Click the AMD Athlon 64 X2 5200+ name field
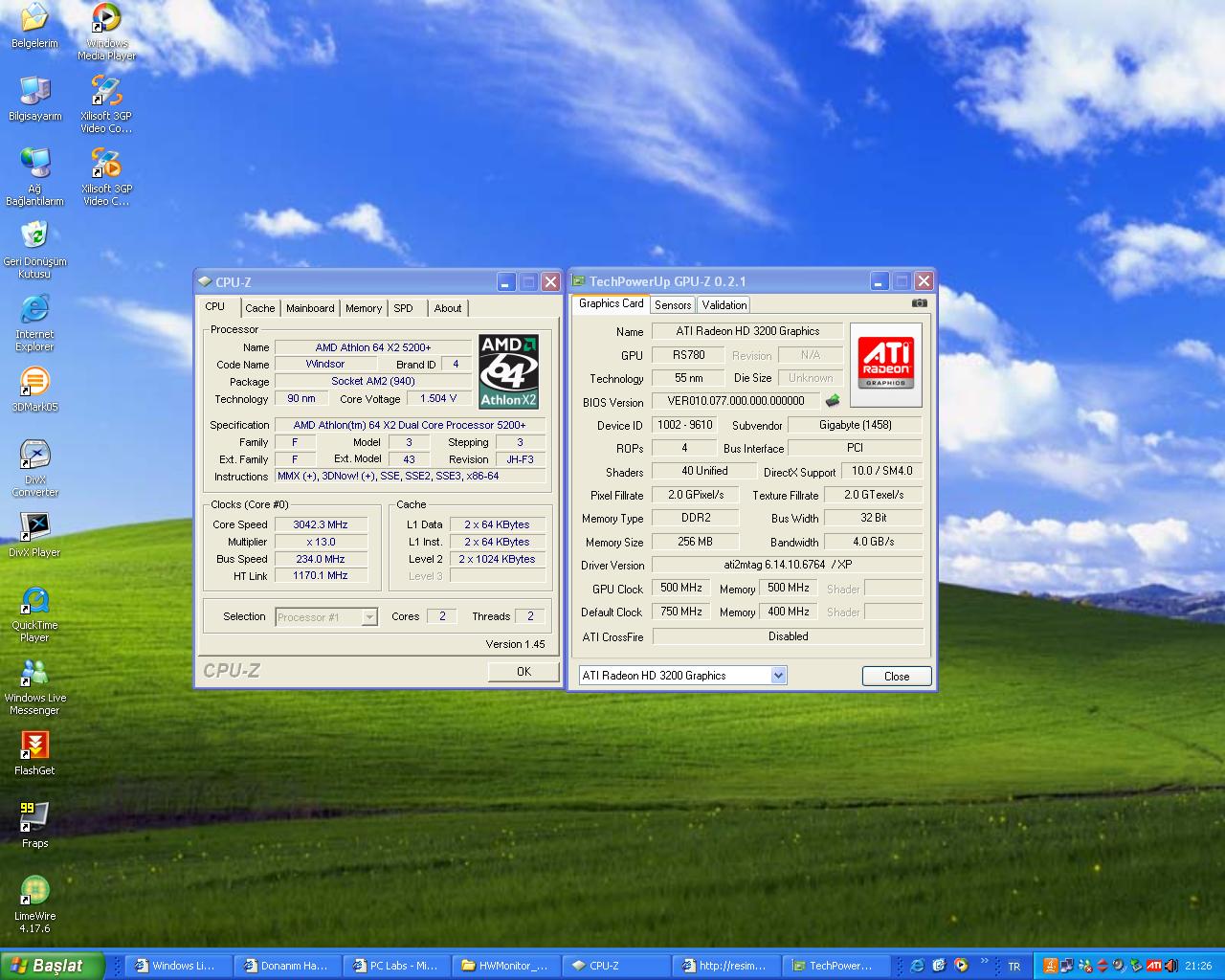The image size is (1225, 980). 373,347
